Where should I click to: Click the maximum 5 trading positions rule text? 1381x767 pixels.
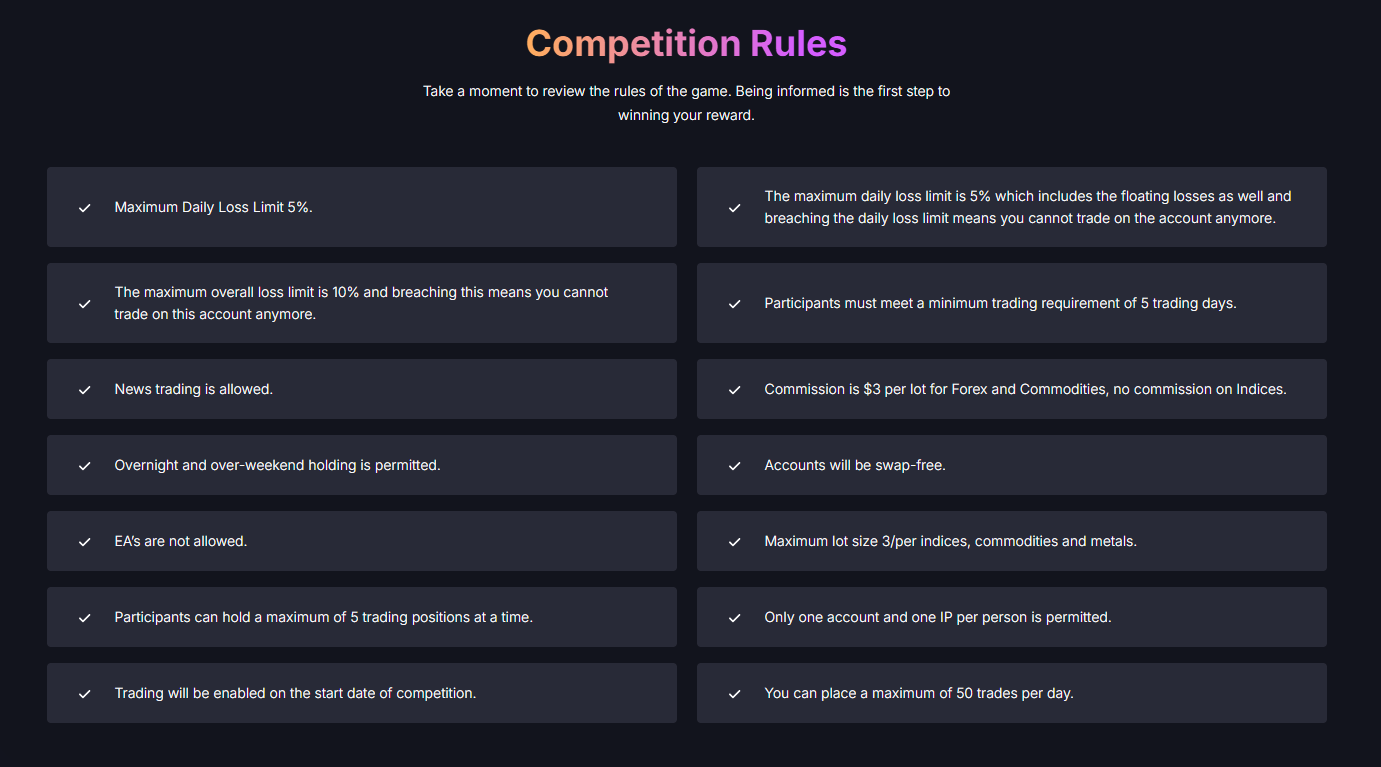pos(324,617)
